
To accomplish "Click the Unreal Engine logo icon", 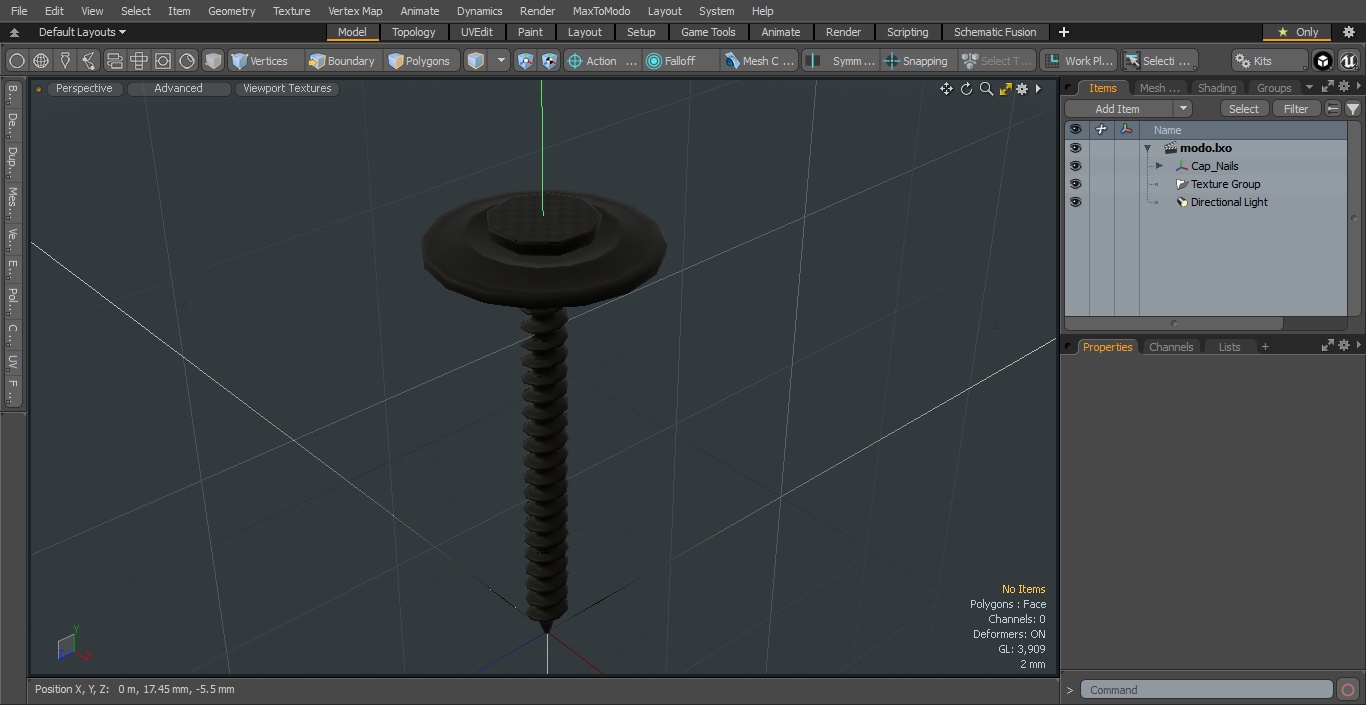I will 1348,61.
